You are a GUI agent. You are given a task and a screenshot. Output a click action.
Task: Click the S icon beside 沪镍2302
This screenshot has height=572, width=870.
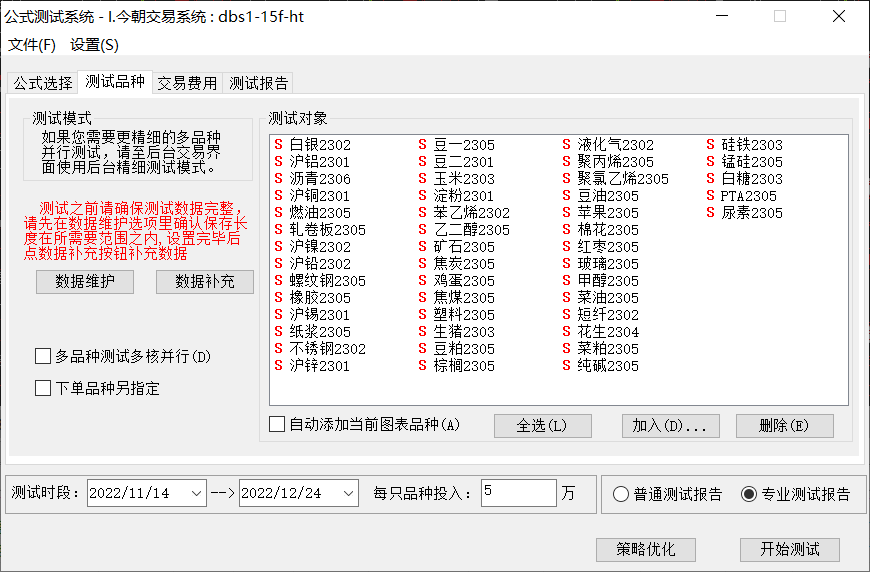(x=279, y=247)
